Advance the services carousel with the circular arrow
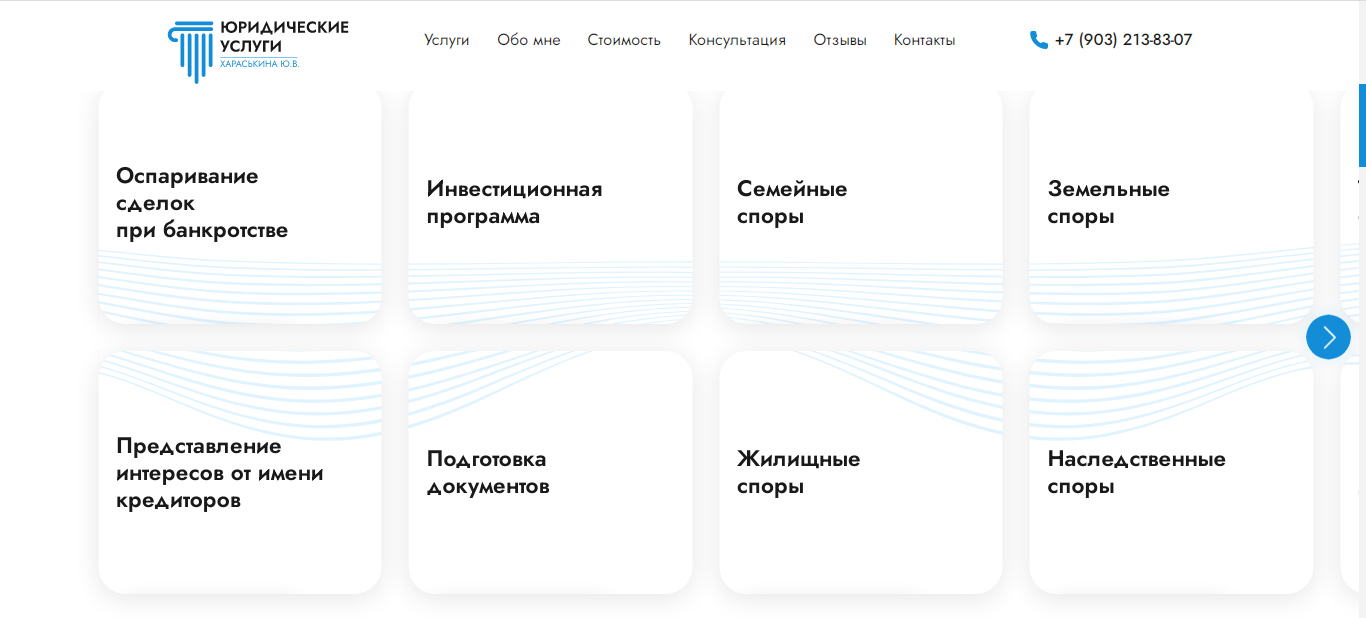This screenshot has width=1366, height=618. (1328, 337)
